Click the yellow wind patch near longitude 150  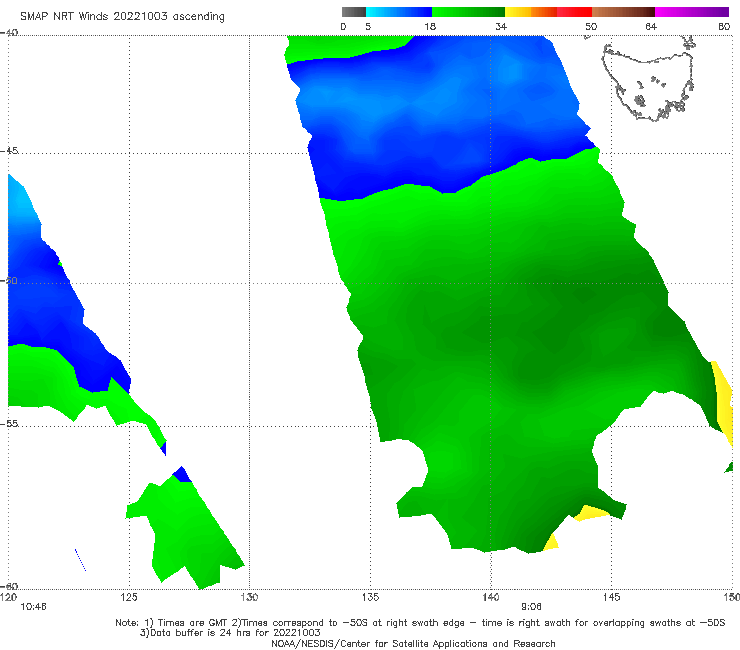pyautogui.click(x=723, y=404)
